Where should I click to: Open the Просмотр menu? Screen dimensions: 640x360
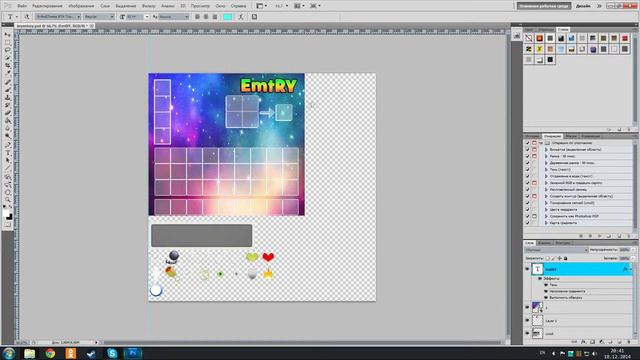[x=200, y=6]
